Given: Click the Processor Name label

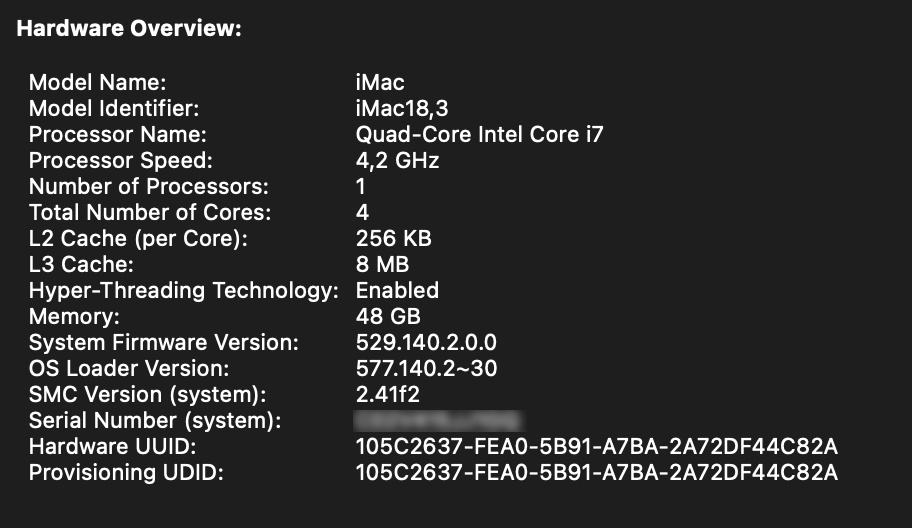Looking at the screenshot, I should pos(117,134).
